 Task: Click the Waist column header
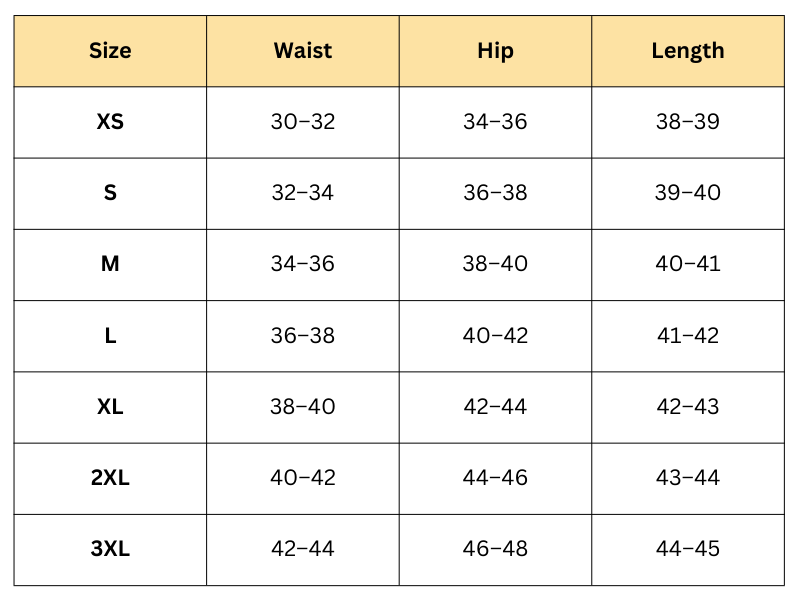[x=302, y=51]
